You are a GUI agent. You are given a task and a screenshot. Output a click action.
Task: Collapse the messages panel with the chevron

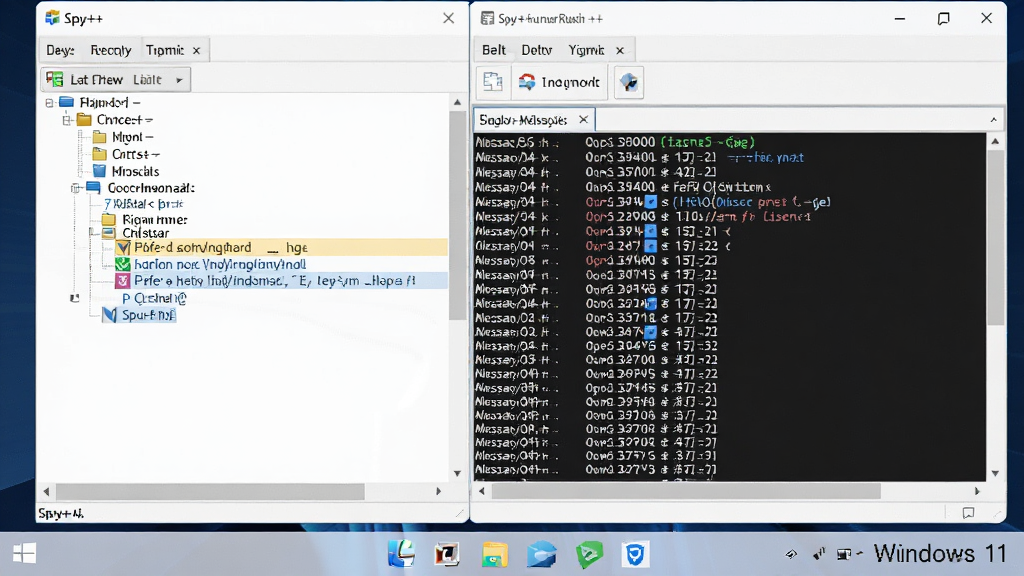point(993,120)
